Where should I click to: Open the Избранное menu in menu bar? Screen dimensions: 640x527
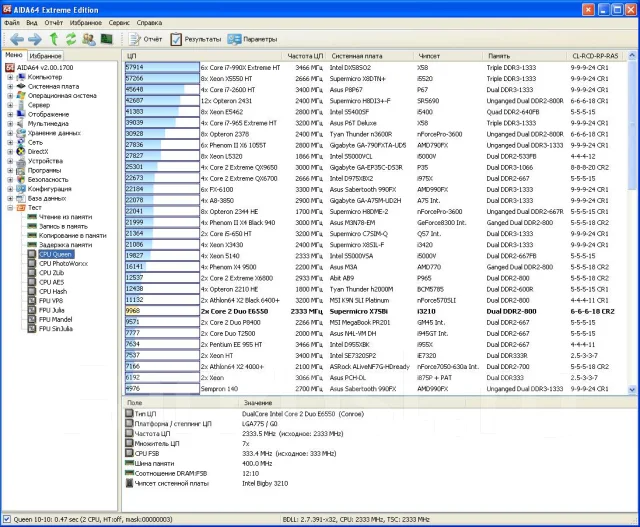(86, 23)
